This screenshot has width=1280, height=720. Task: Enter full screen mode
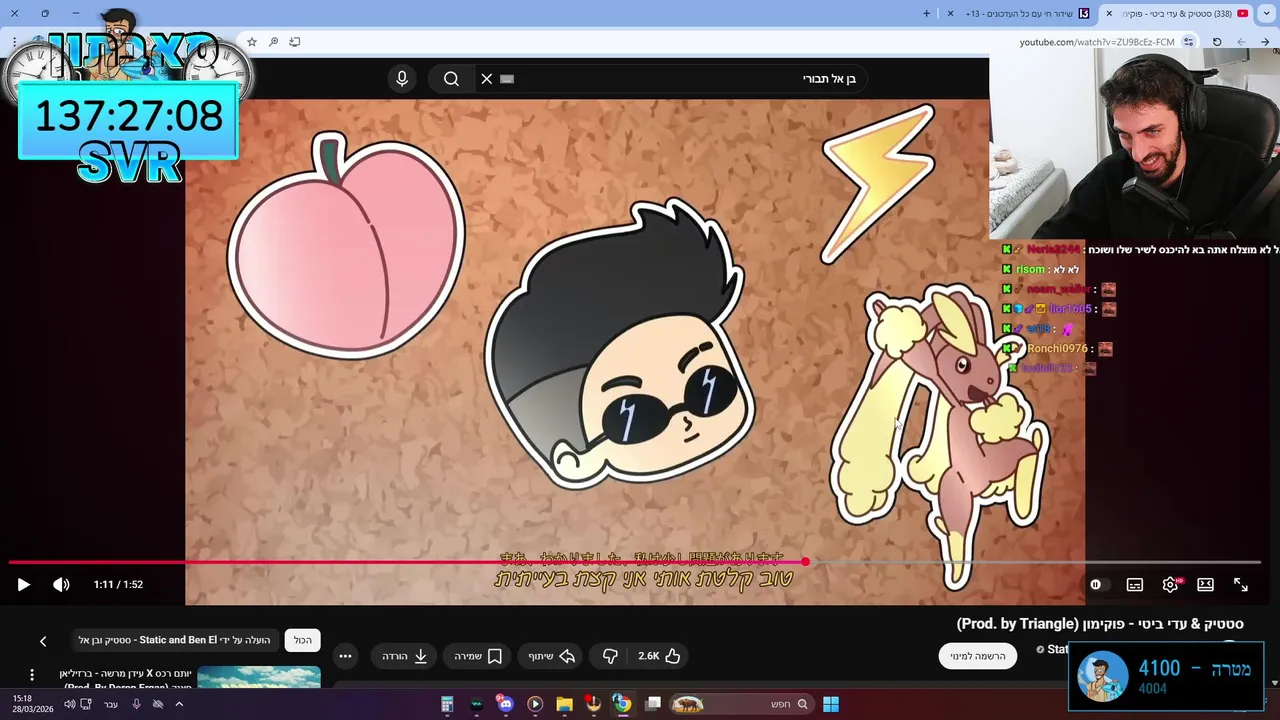click(1241, 585)
